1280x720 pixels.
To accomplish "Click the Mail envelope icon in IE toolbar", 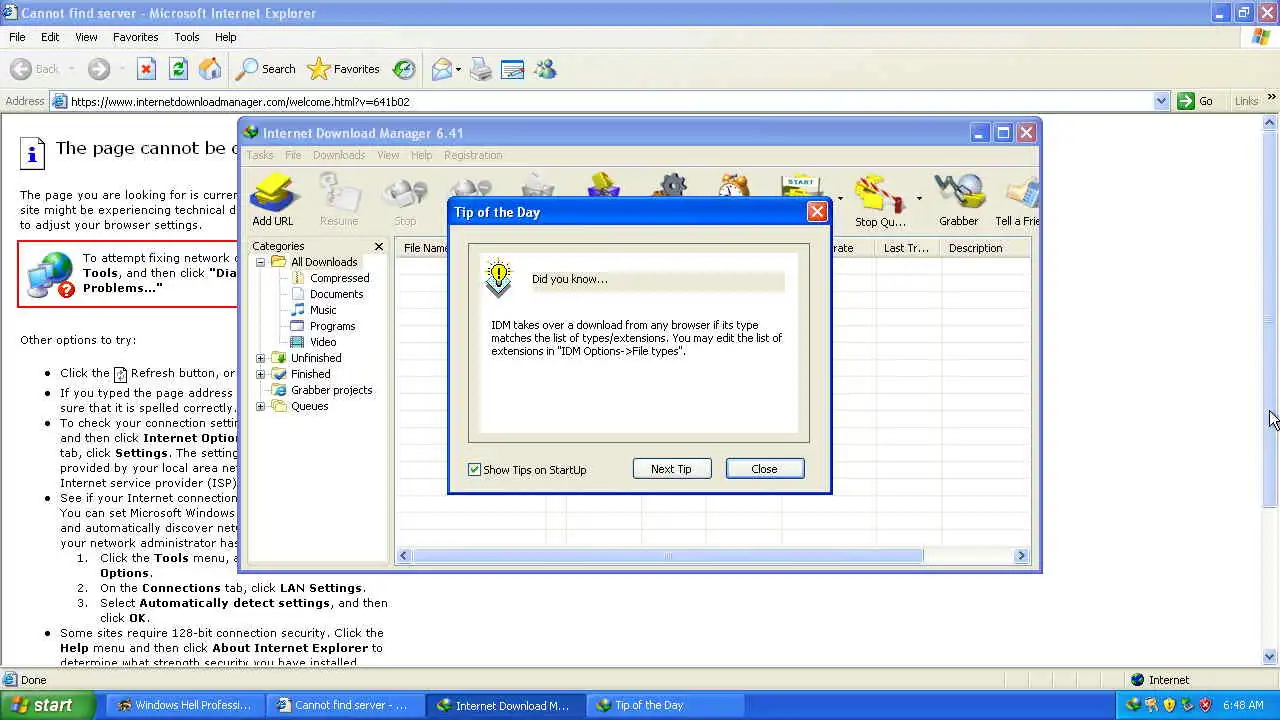I will point(441,69).
